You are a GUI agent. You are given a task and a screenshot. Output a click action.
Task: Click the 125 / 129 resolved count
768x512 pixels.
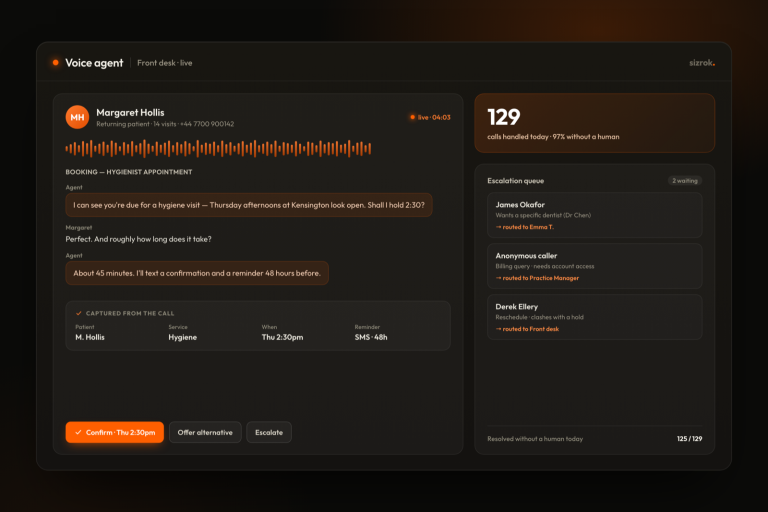click(690, 439)
